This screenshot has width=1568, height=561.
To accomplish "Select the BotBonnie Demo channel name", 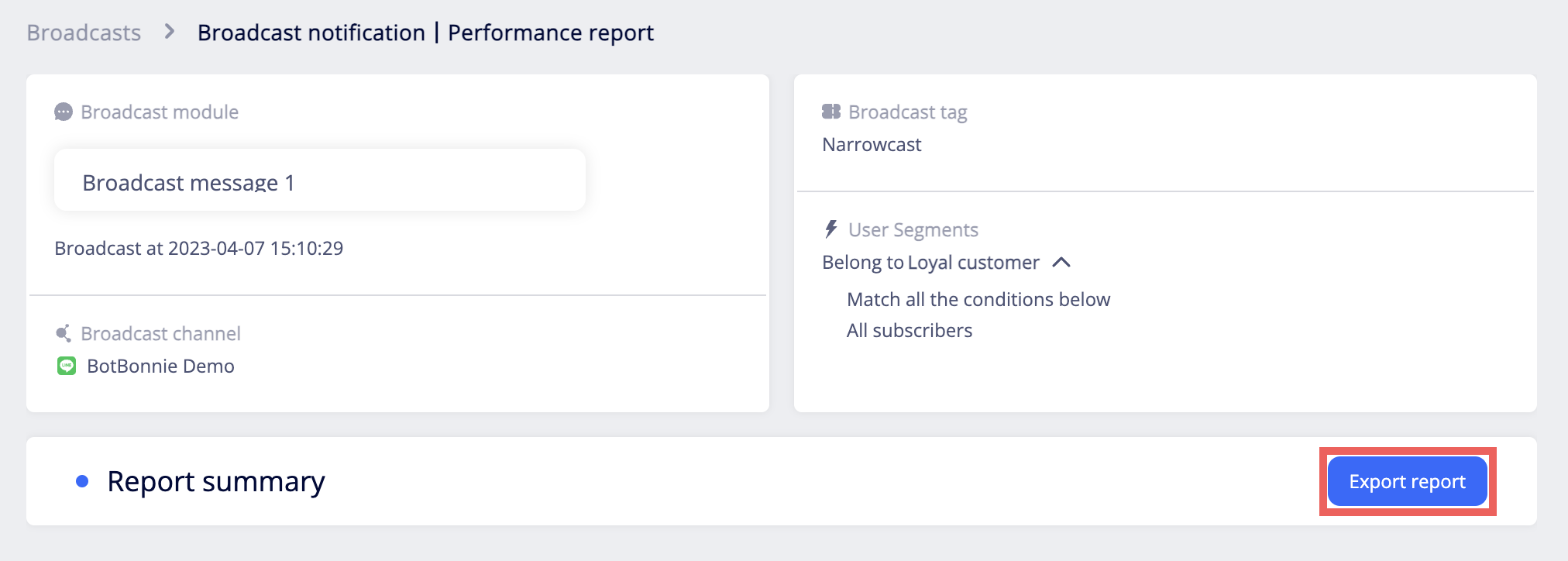I will point(160,367).
